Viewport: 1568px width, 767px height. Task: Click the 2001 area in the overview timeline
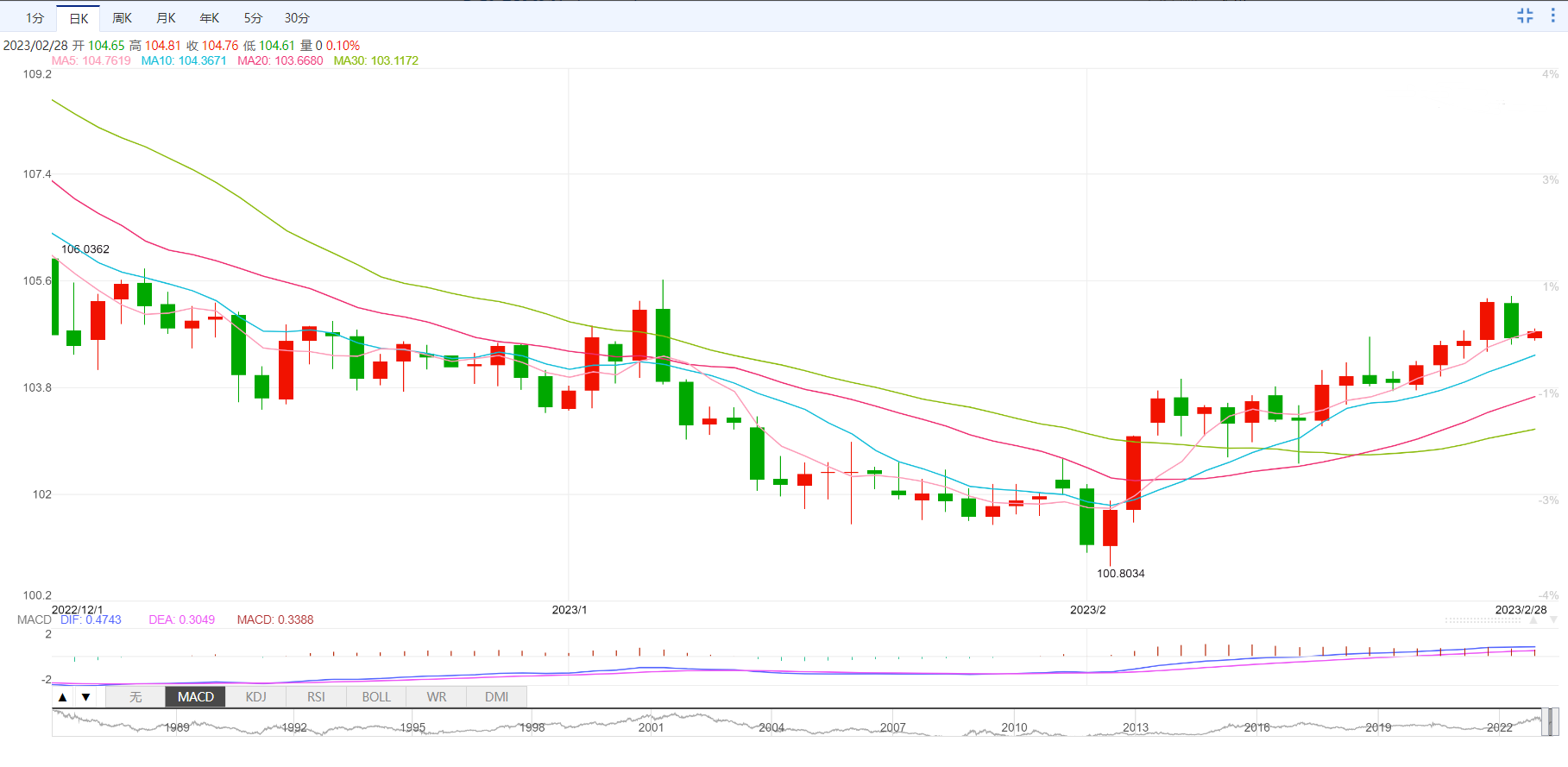click(652, 727)
